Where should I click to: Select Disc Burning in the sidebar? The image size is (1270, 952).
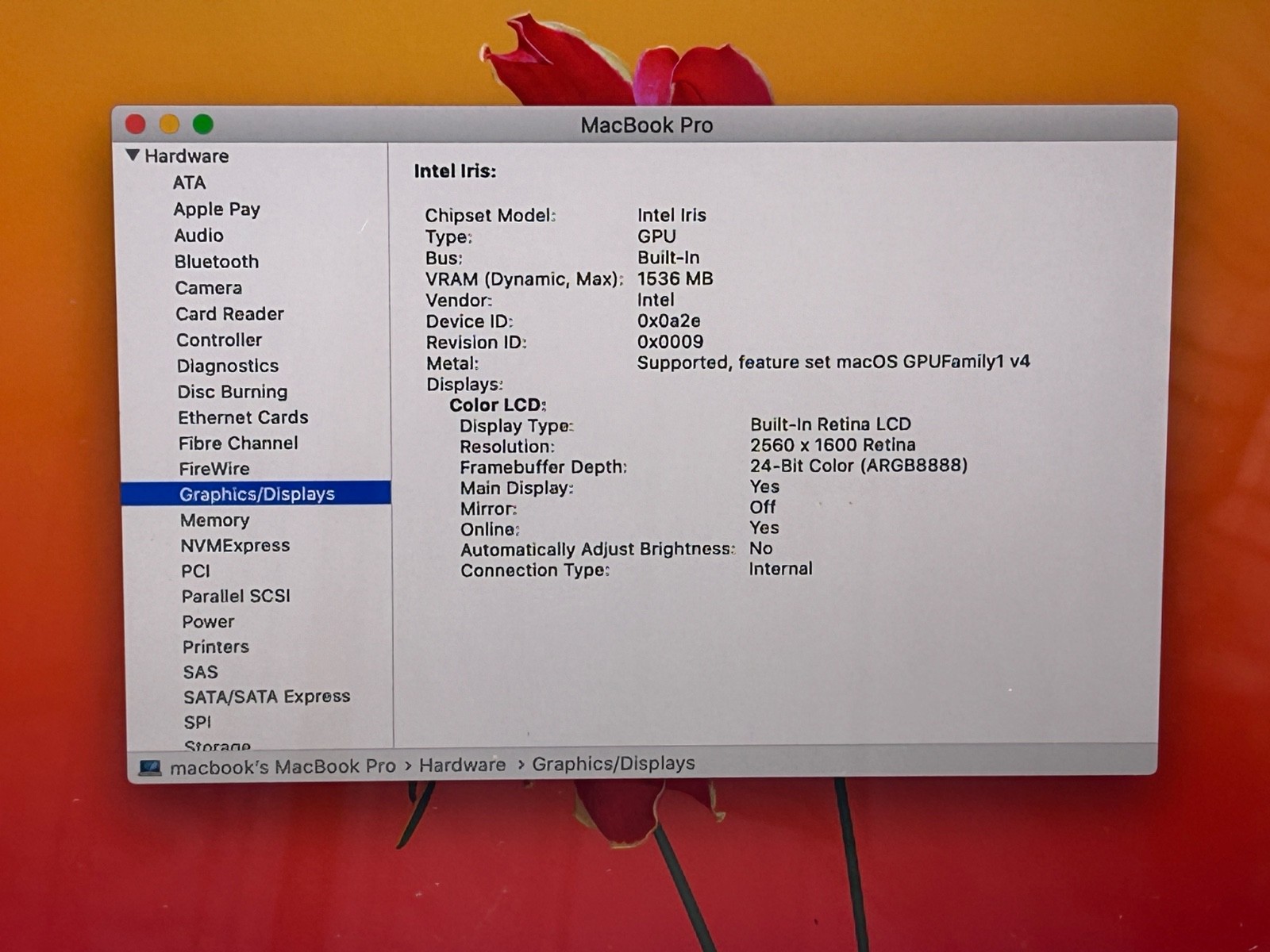coord(233,392)
